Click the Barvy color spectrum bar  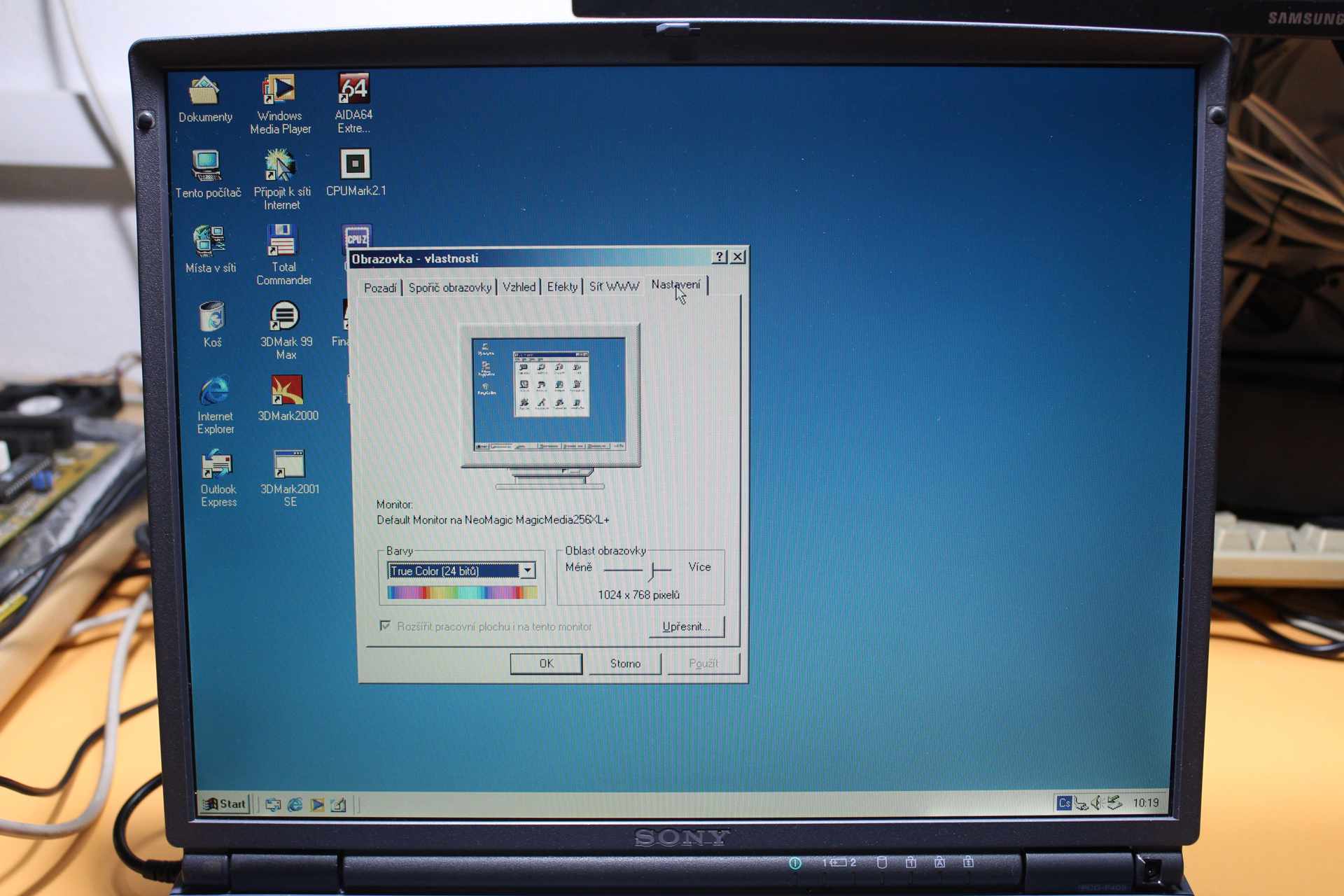coord(463,593)
